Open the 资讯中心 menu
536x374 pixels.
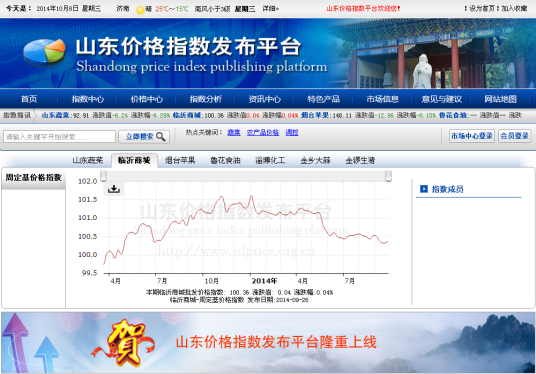point(265,99)
